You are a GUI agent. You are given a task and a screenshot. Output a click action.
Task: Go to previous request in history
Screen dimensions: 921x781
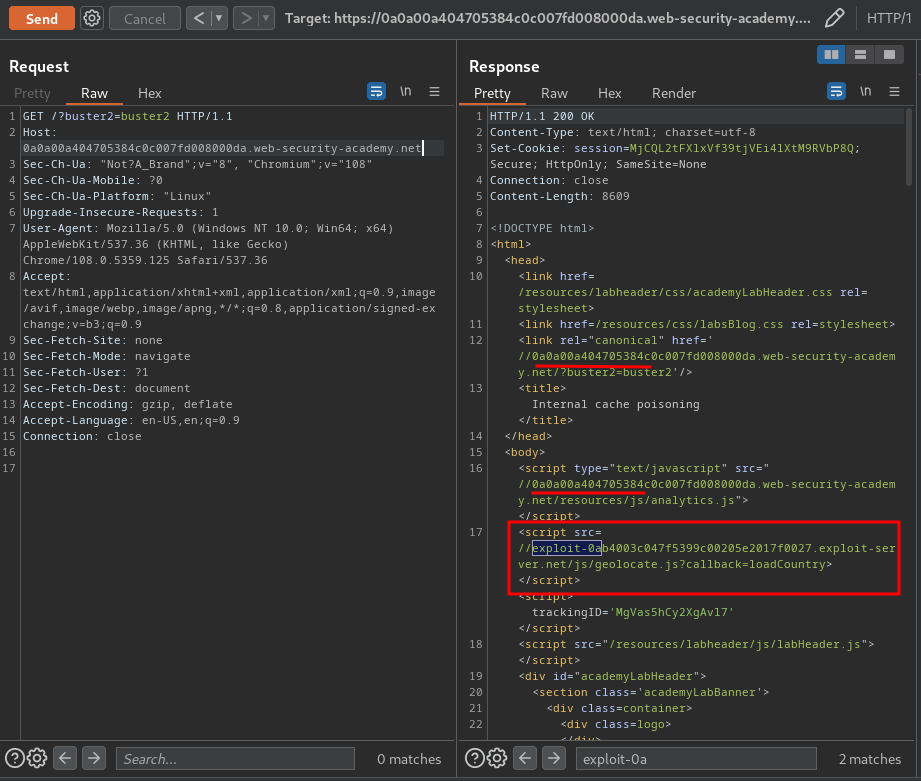point(199,18)
